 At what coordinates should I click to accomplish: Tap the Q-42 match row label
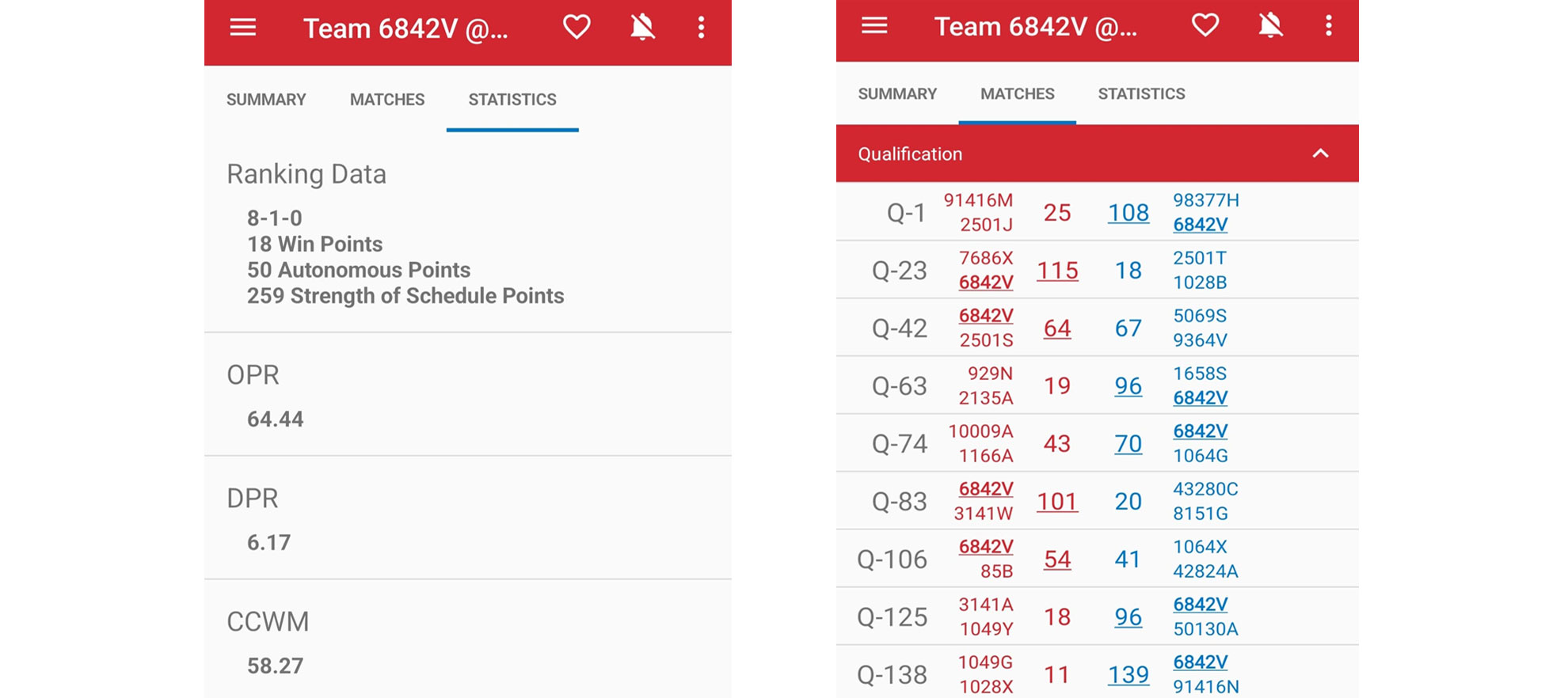(899, 328)
